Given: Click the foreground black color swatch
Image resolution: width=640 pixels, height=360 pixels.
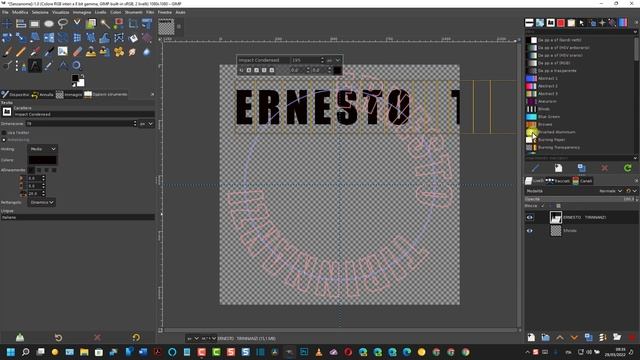Looking at the screenshot, I should point(75,78).
